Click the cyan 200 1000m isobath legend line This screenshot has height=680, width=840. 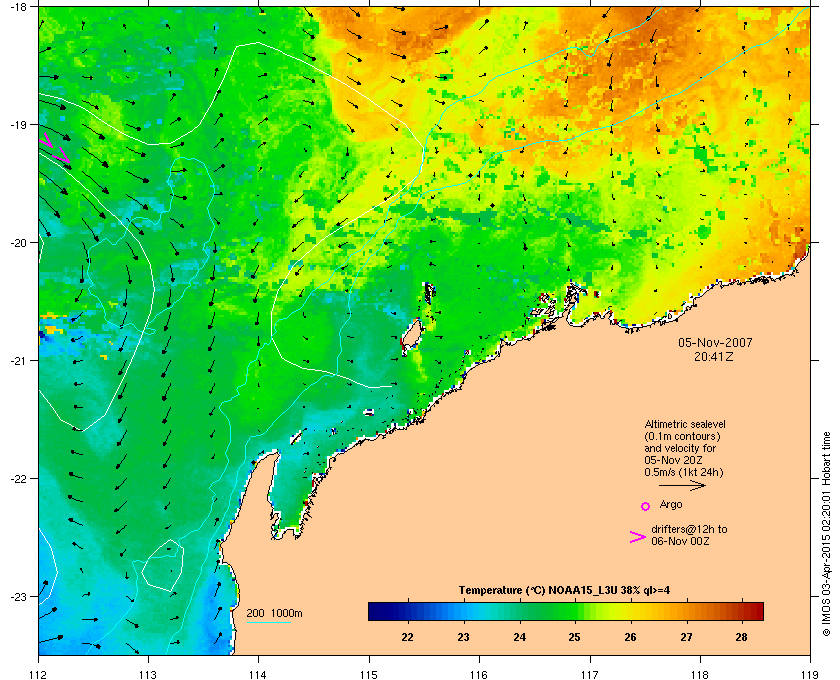268,622
